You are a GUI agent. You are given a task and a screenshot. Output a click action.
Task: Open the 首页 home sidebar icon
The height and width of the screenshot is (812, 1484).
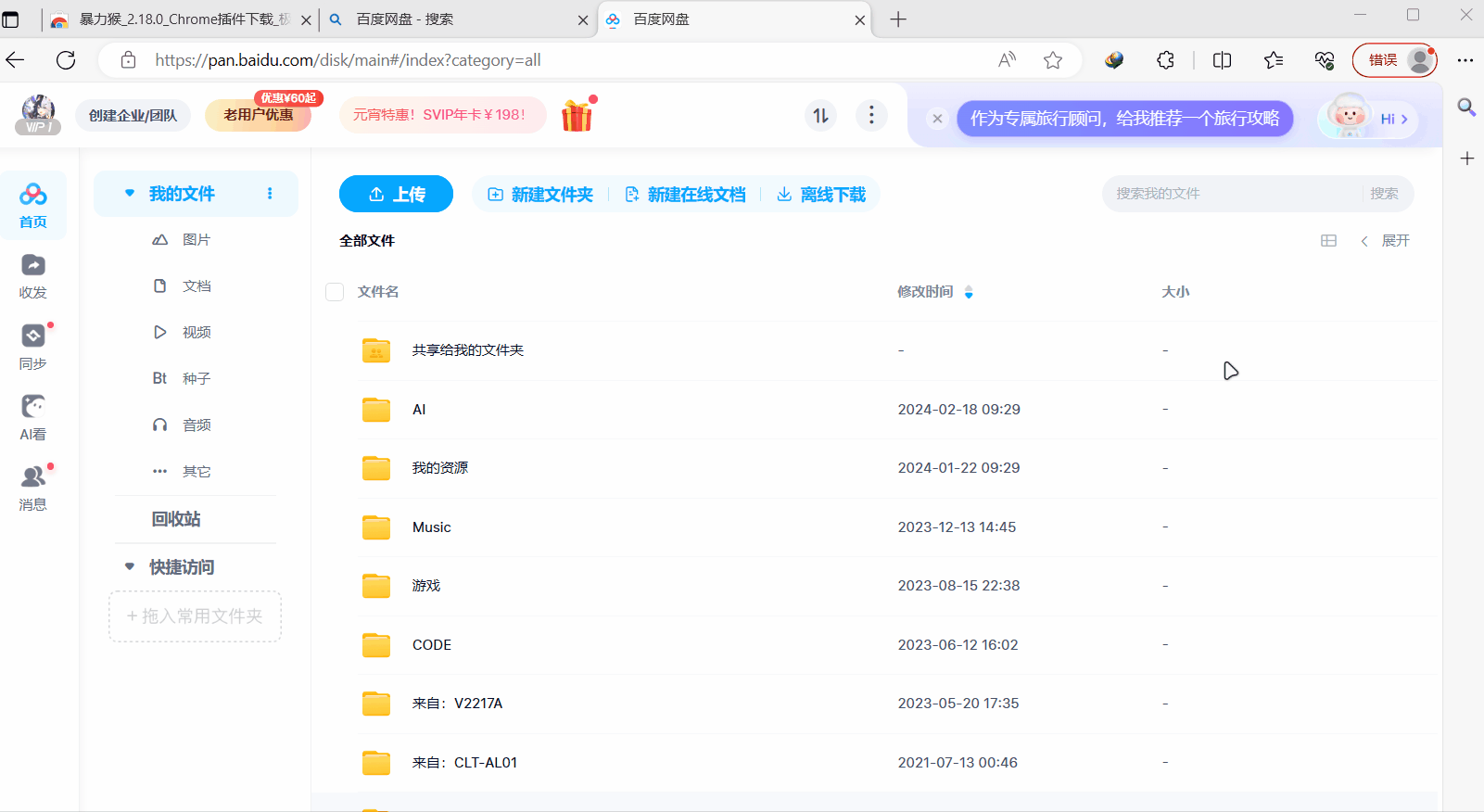tap(33, 205)
